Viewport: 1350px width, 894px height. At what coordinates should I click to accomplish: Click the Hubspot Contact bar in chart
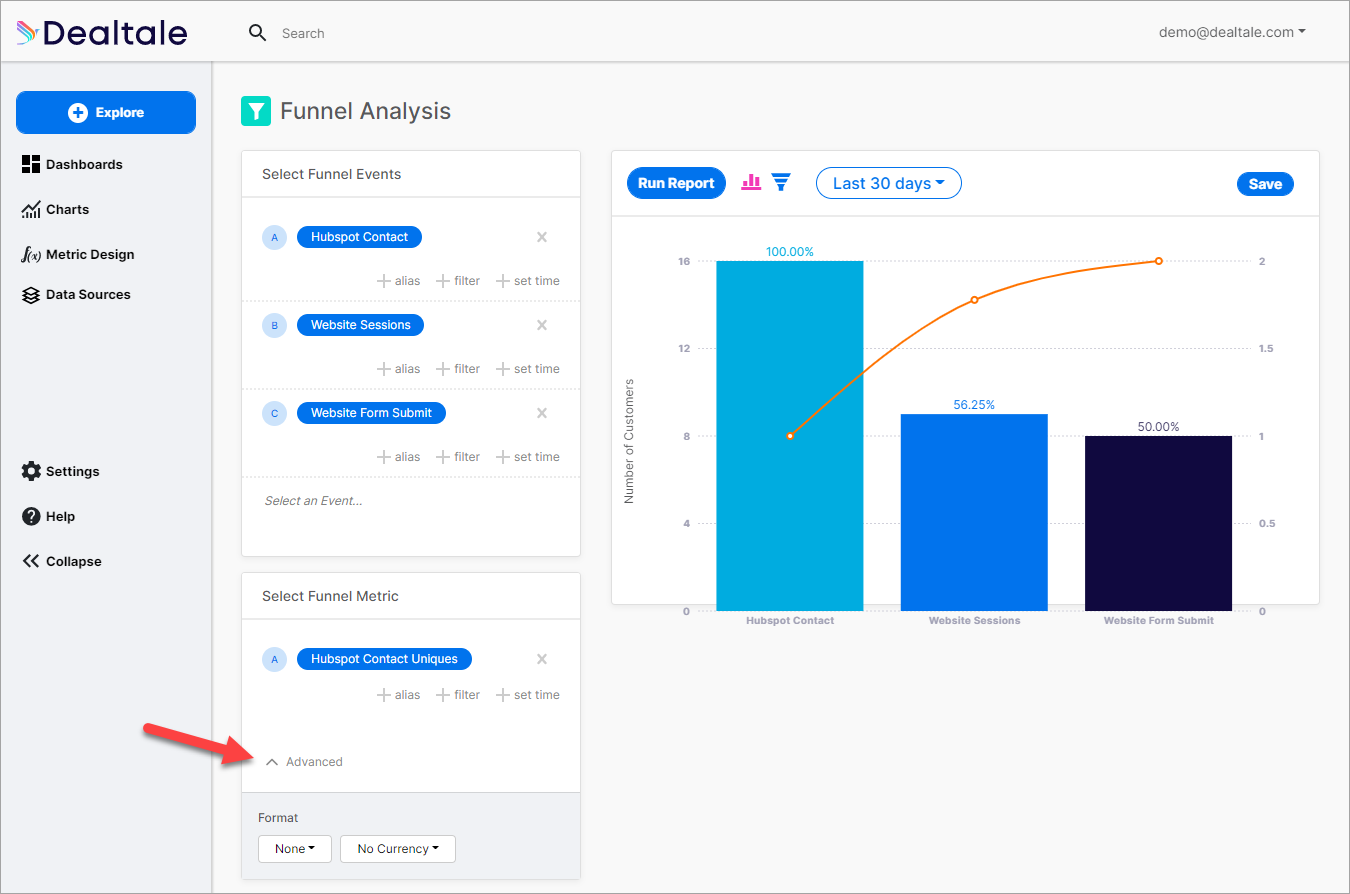click(x=790, y=436)
